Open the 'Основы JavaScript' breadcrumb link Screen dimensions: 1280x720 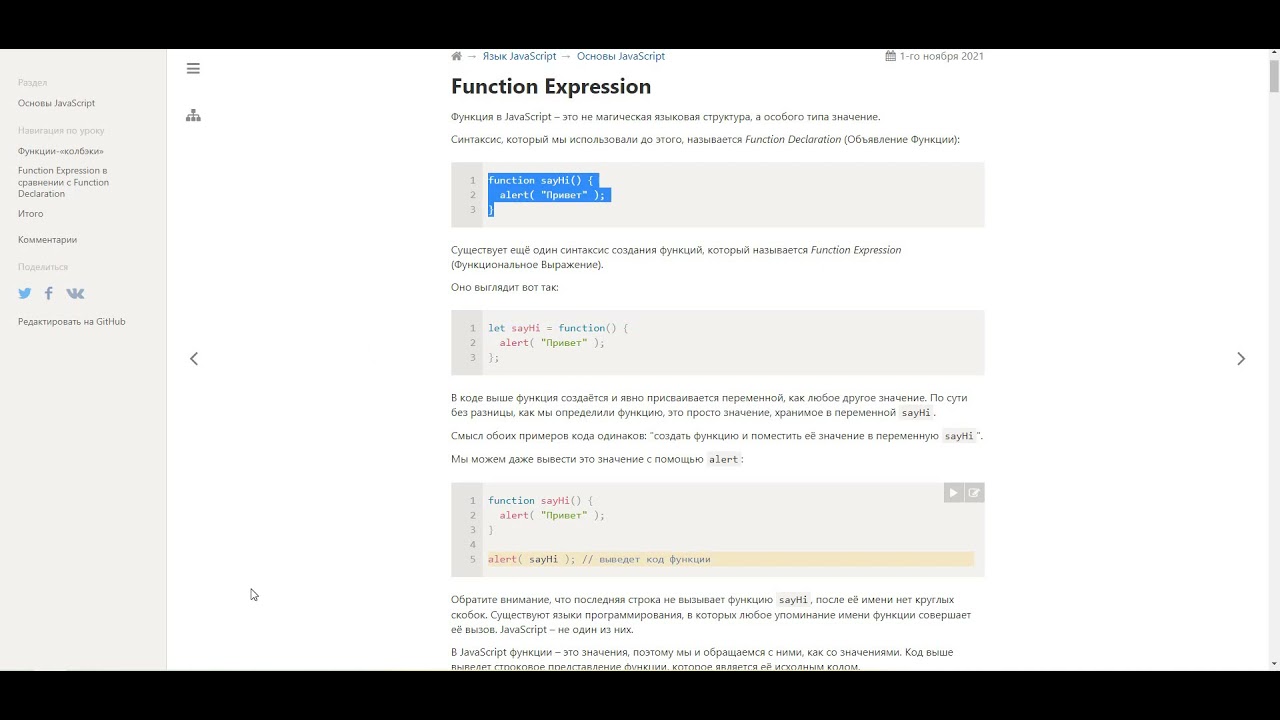click(620, 56)
